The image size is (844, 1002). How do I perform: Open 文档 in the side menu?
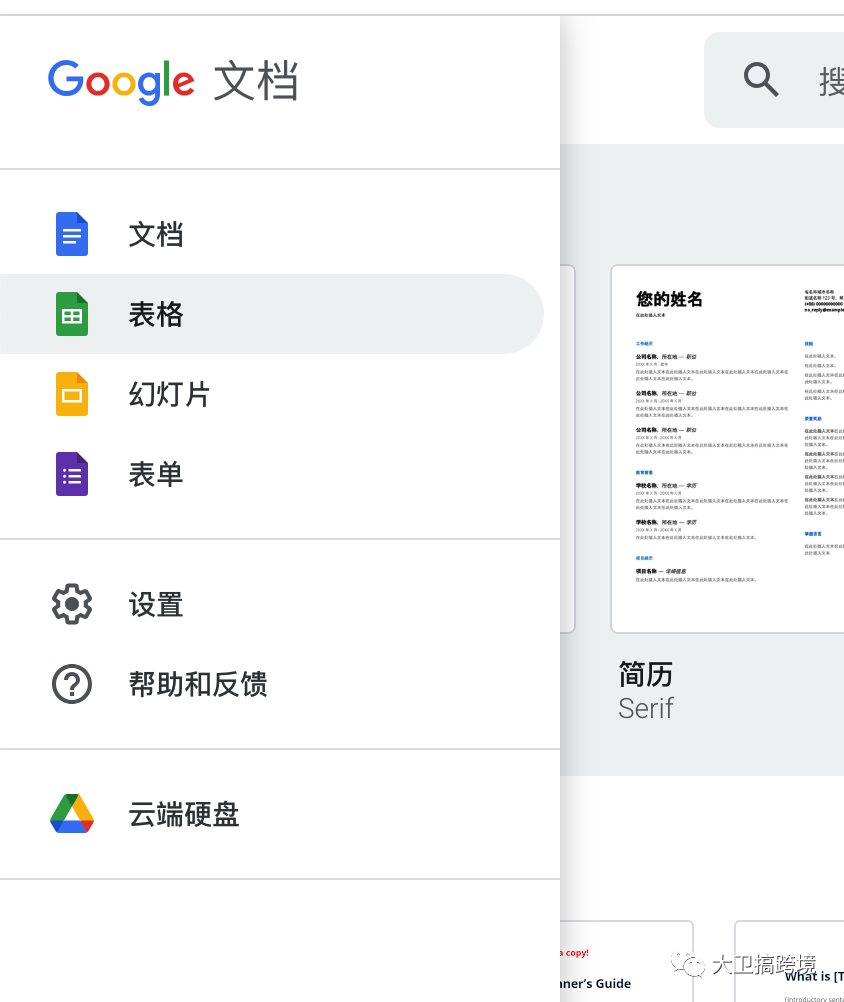click(272, 234)
